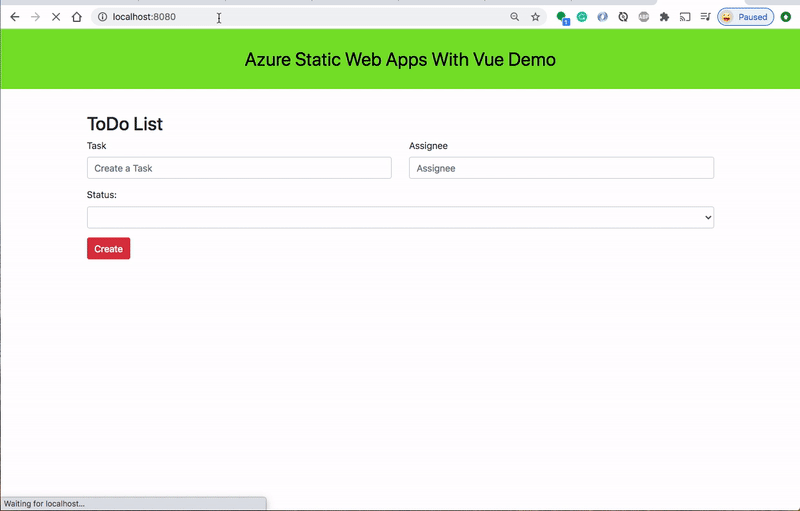Click the green update indicator at the toolbar's right end
The image size is (800, 511).
pos(786,17)
